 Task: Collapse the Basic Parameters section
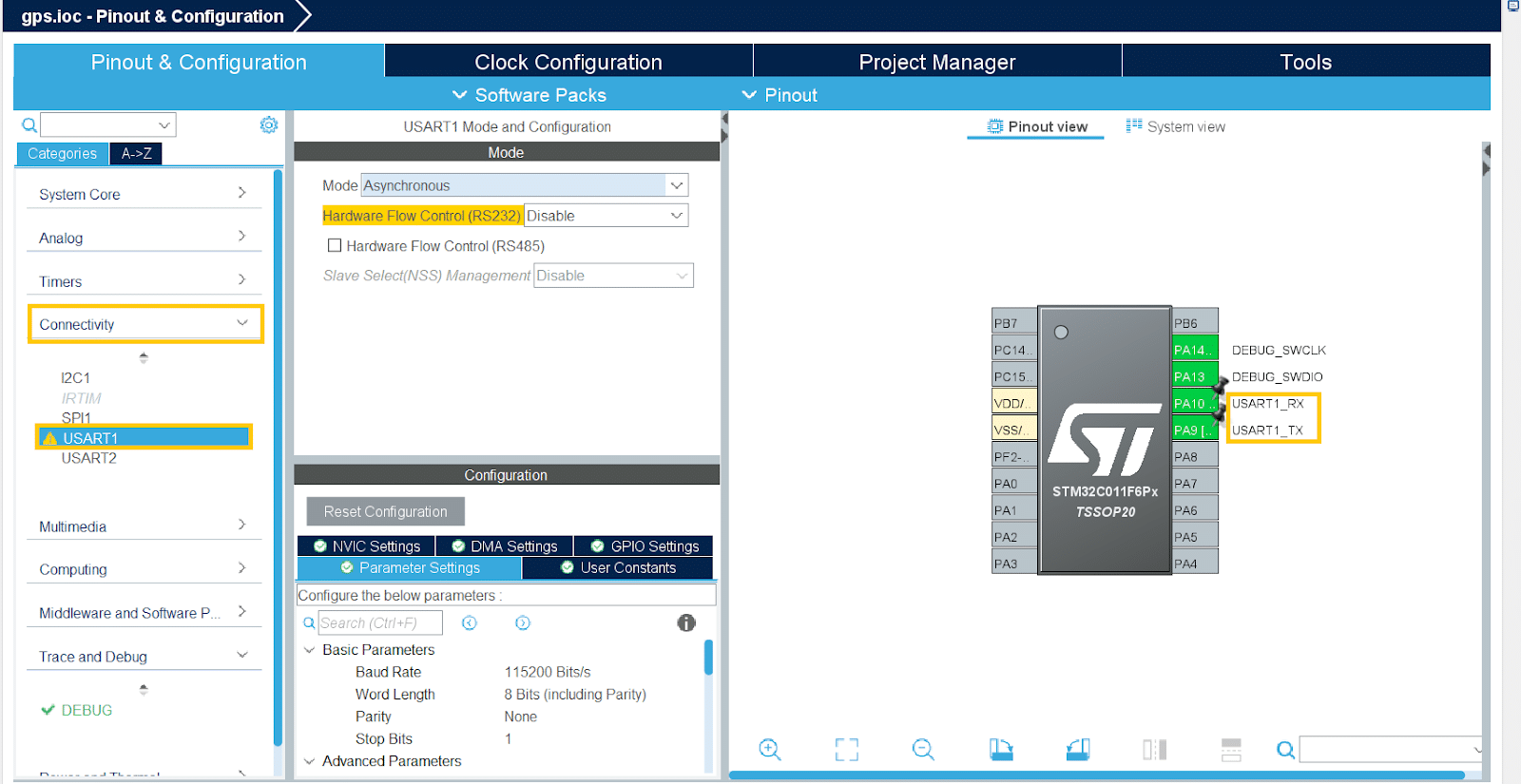coord(310,650)
